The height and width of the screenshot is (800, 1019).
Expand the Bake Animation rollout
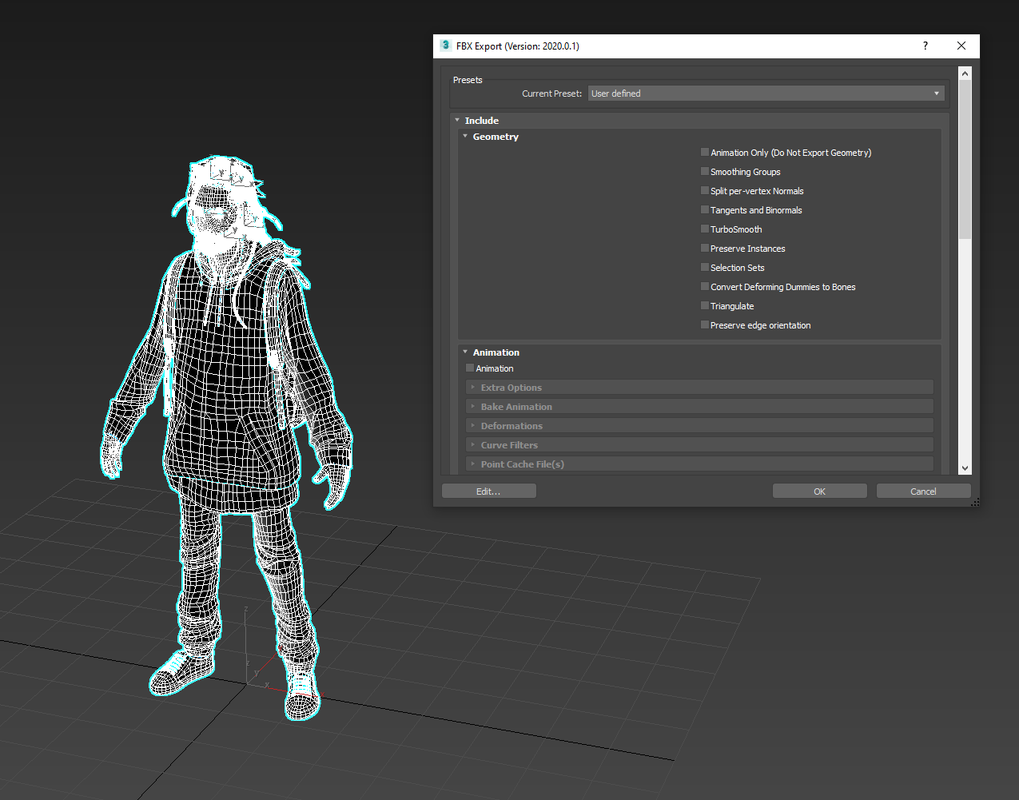coord(699,406)
